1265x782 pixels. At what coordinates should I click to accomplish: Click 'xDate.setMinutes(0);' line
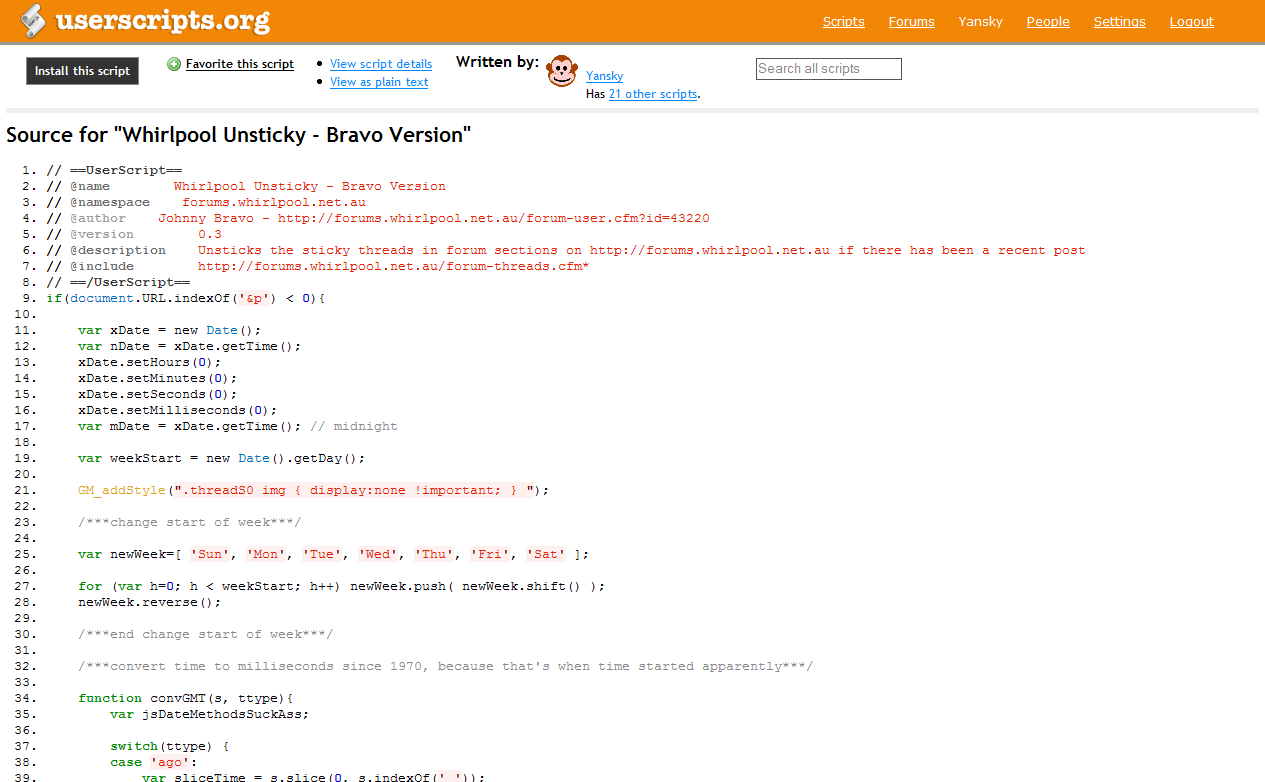pyautogui.click(x=157, y=378)
